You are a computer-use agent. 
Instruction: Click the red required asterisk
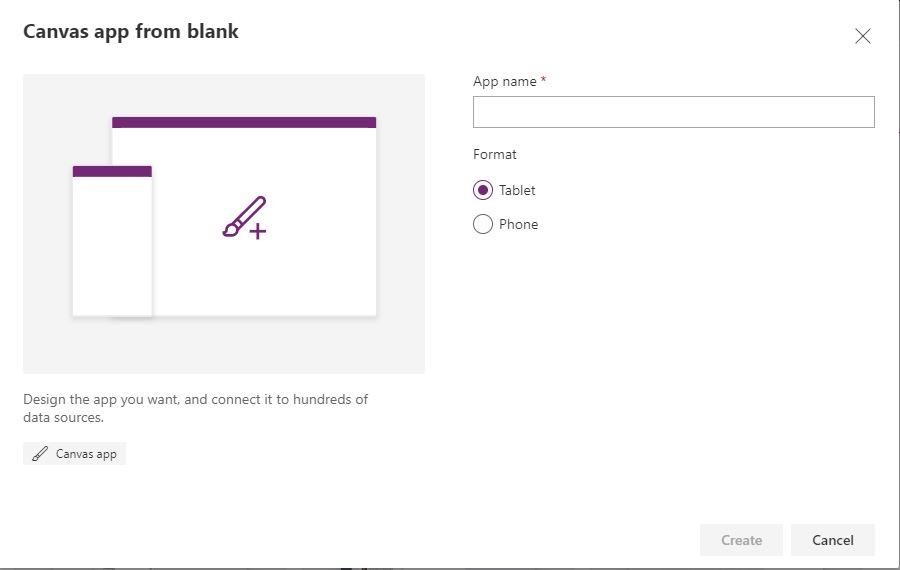pos(543,80)
